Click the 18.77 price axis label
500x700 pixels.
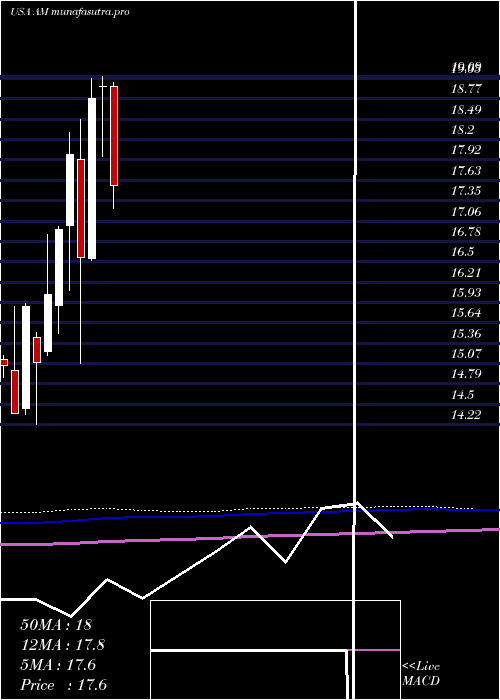pyautogui.click(x=466, y=89)
